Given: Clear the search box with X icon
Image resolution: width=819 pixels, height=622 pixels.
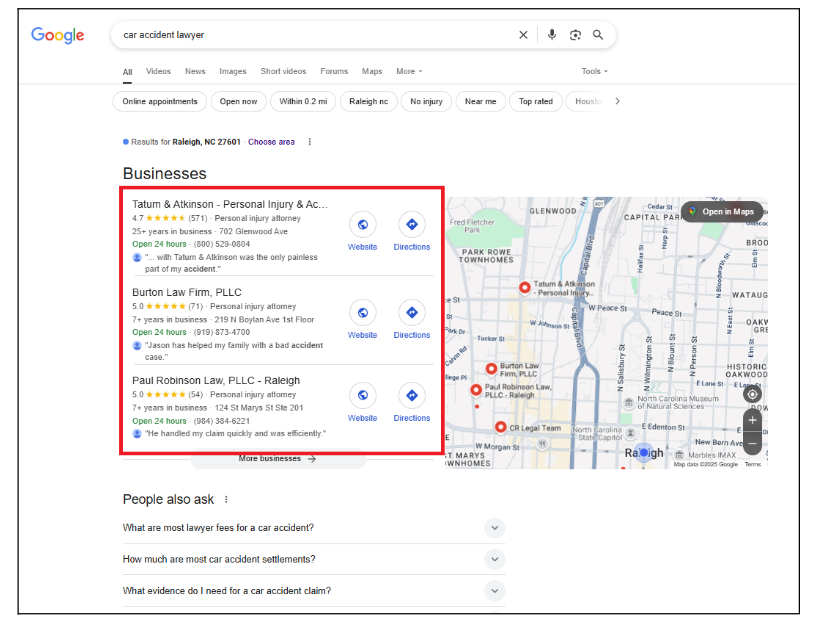Looking at the screenshot, I should point(523,35).
